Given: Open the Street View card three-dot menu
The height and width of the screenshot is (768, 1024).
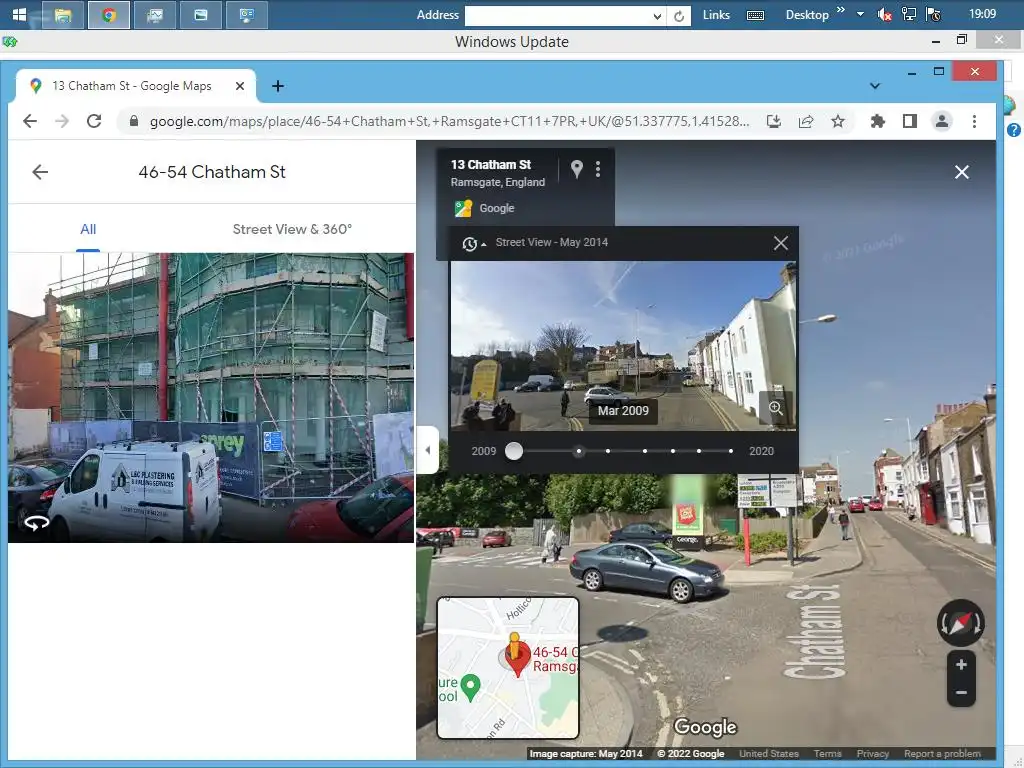Looking at the screenshot, I should pyautogui.click(x=598, y=169).
